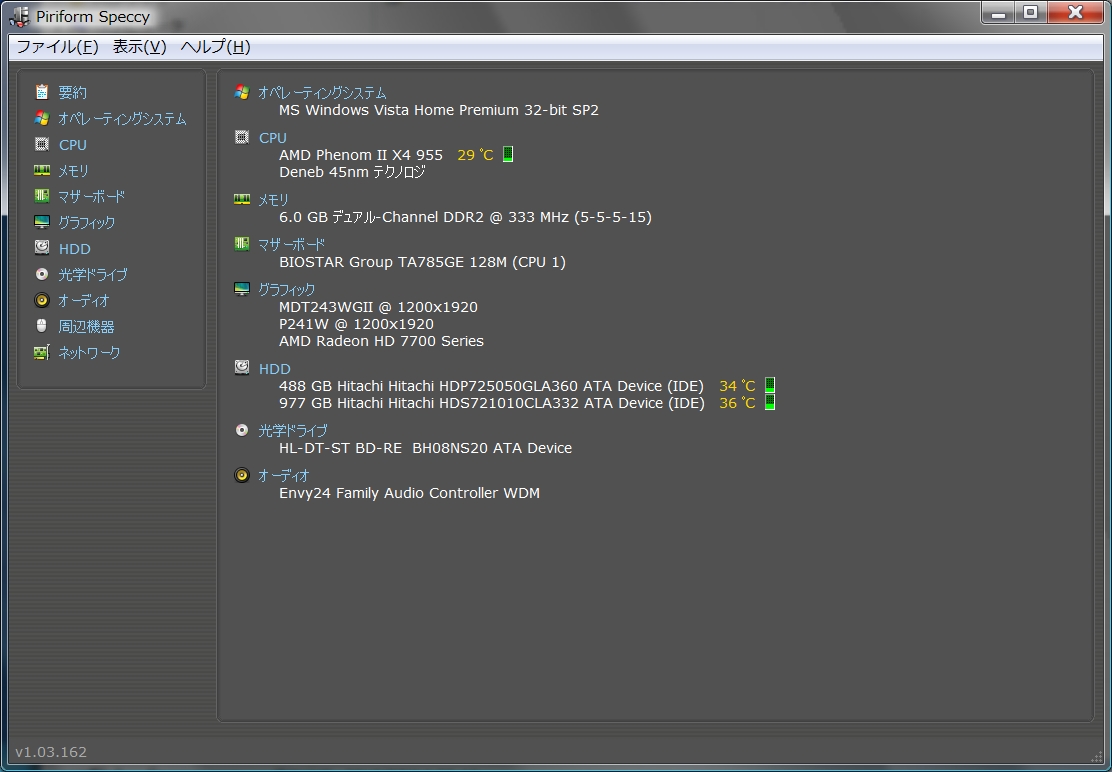Viewport: 1112px width, 772px height.
Task: Click the HDD temperature value 36 °C
Action: [x=738, y=403]
